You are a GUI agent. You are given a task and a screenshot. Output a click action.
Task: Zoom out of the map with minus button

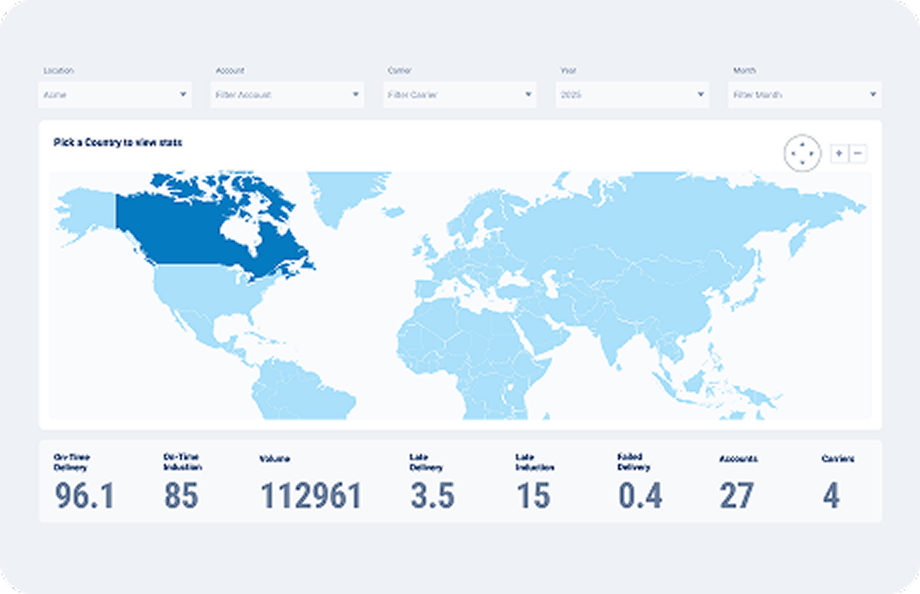(858, 153)
